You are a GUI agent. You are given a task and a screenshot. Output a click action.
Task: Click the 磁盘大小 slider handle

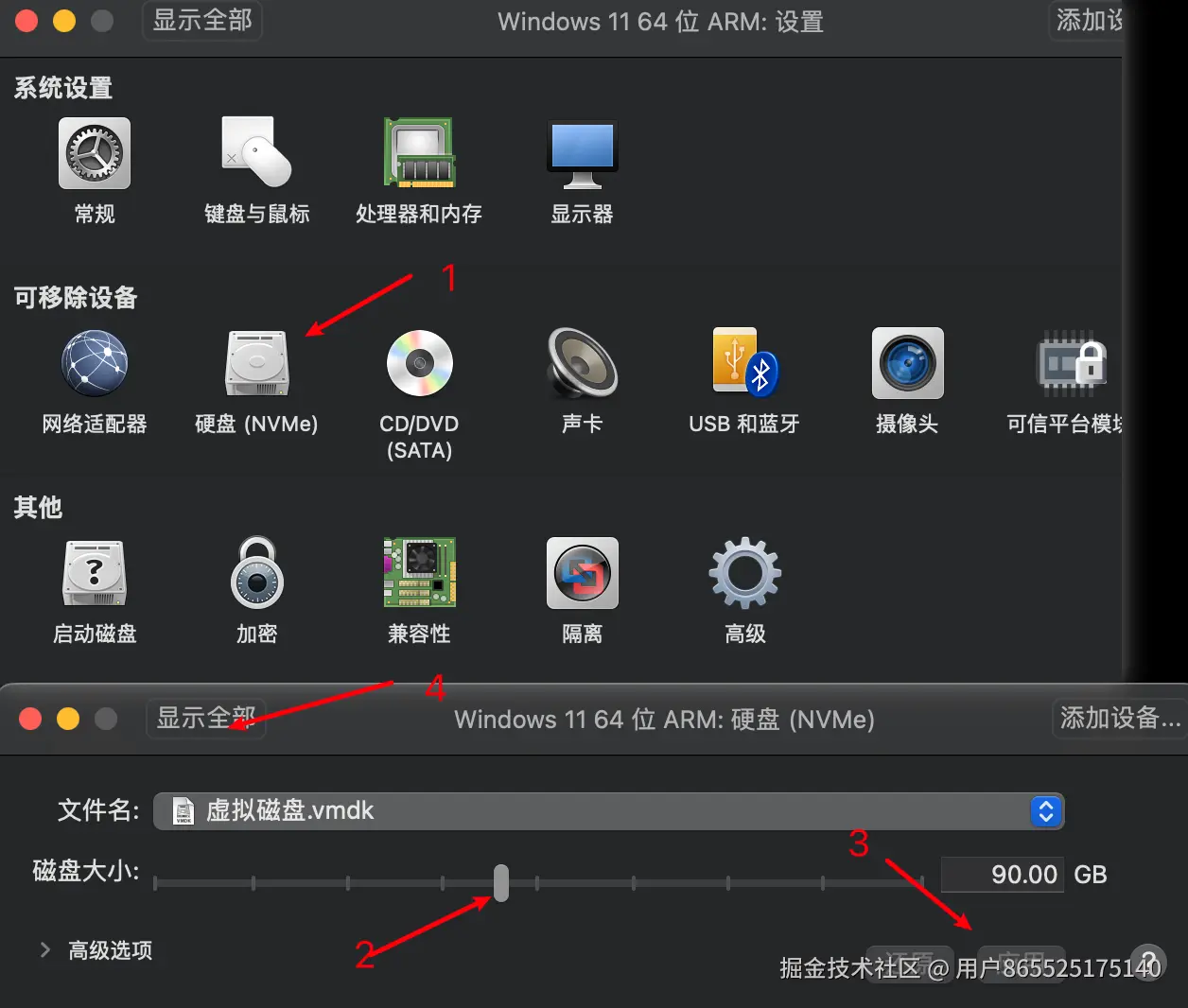501,883
